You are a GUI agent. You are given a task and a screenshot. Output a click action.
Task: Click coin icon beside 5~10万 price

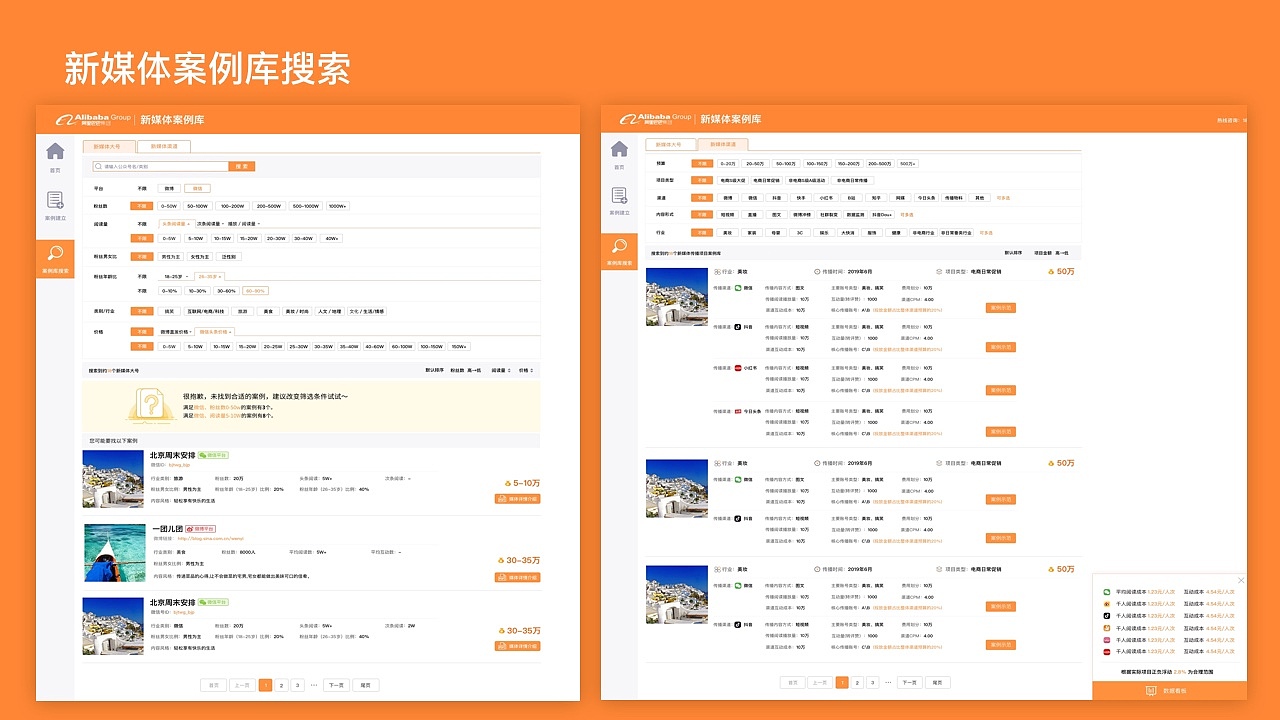click(x=510, y=483)
